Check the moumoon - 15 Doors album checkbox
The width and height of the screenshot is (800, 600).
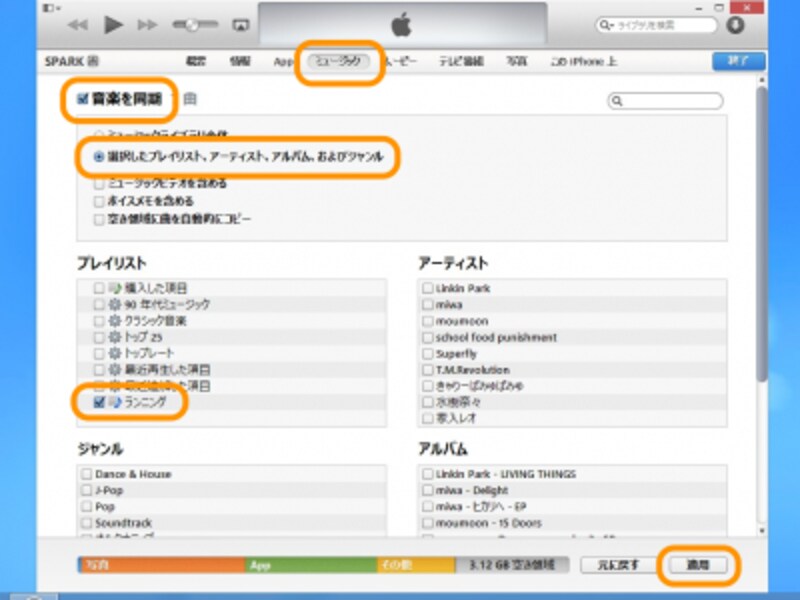428,523
